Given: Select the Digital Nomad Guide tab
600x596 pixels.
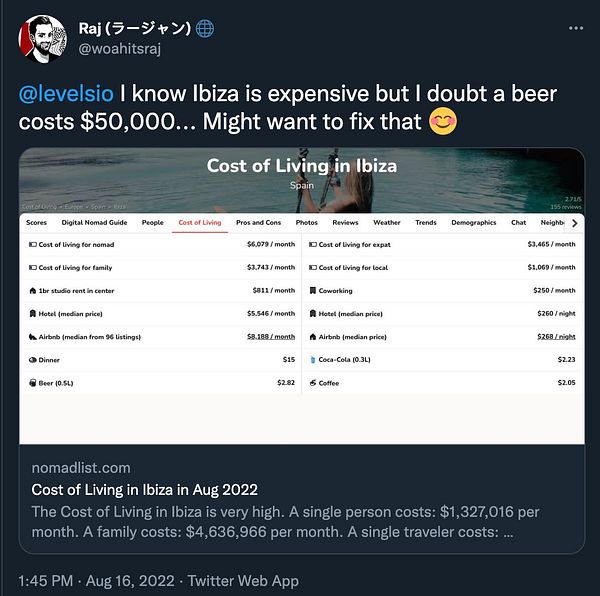Looking at the screenshot, I should (x=94, y=223).
